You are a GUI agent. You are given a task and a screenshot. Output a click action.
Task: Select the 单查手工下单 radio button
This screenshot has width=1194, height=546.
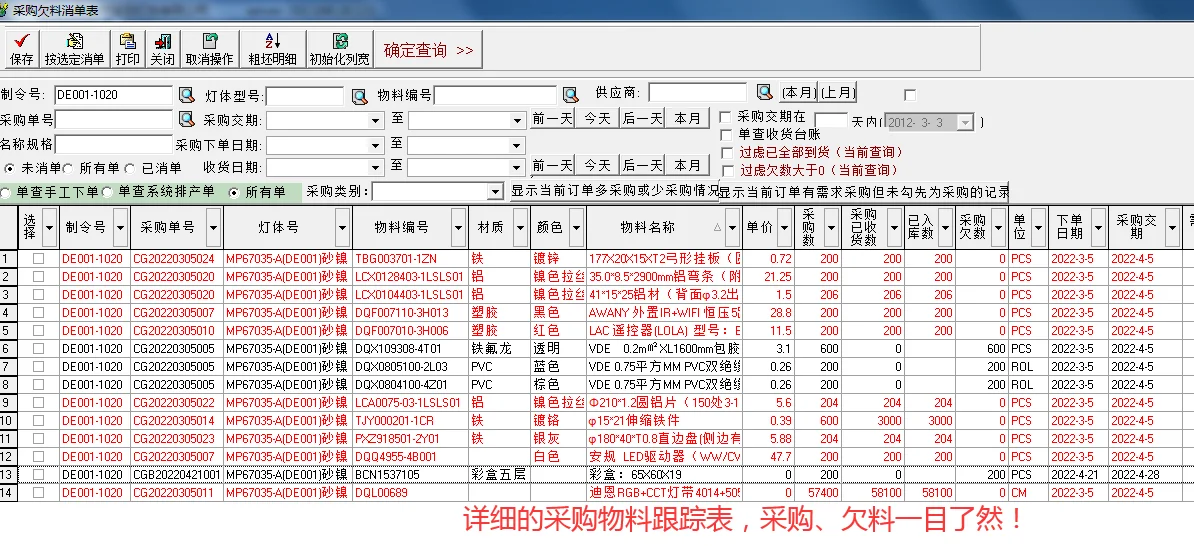point(6,193)
